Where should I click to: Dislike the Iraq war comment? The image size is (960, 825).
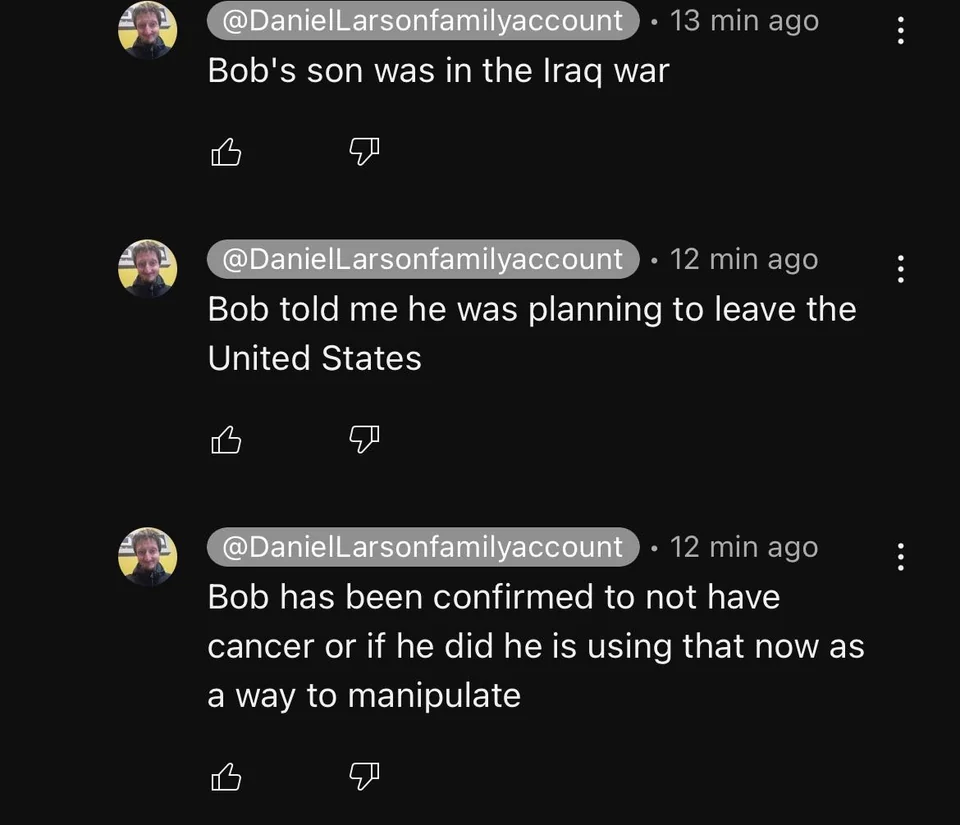364,152
